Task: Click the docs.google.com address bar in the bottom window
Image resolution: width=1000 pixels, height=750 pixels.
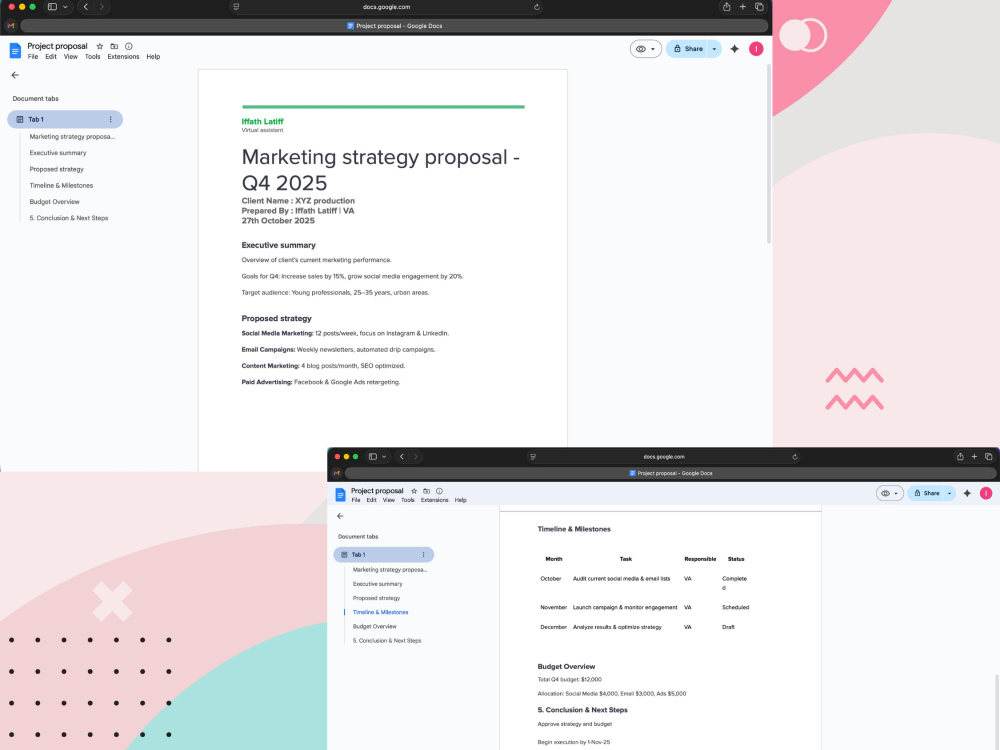Action: pyautogui.click(x=664, y=457)
